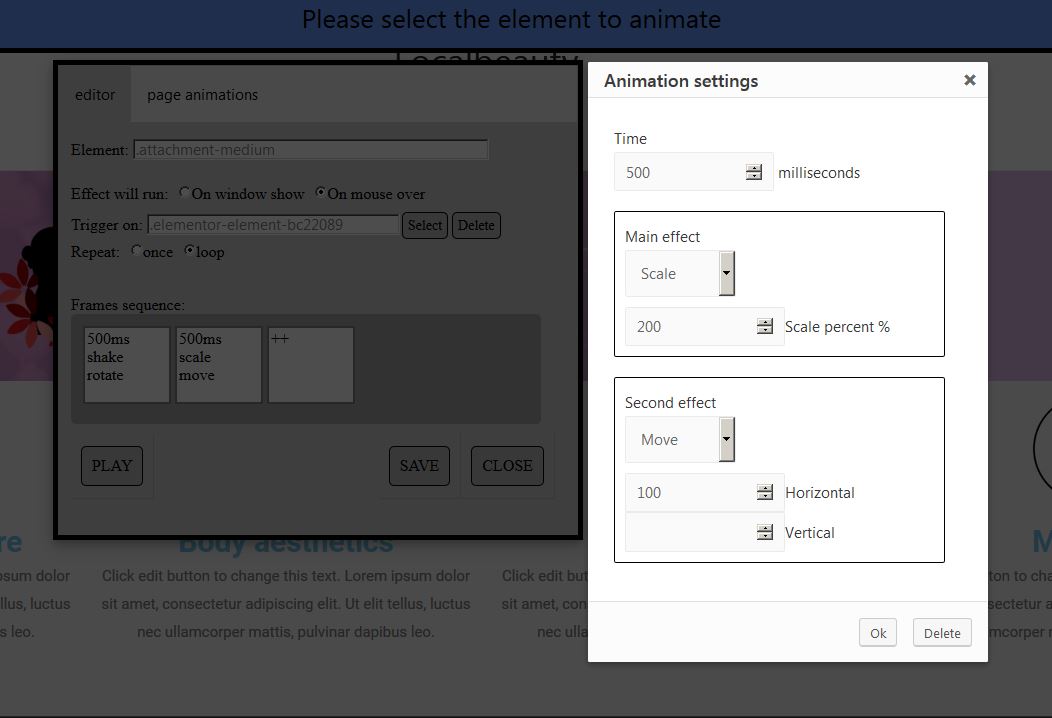Click the Vertical move spinner arrows
Image resolution: width=1052 pixels, height=718 pixels.
[765, 532]
